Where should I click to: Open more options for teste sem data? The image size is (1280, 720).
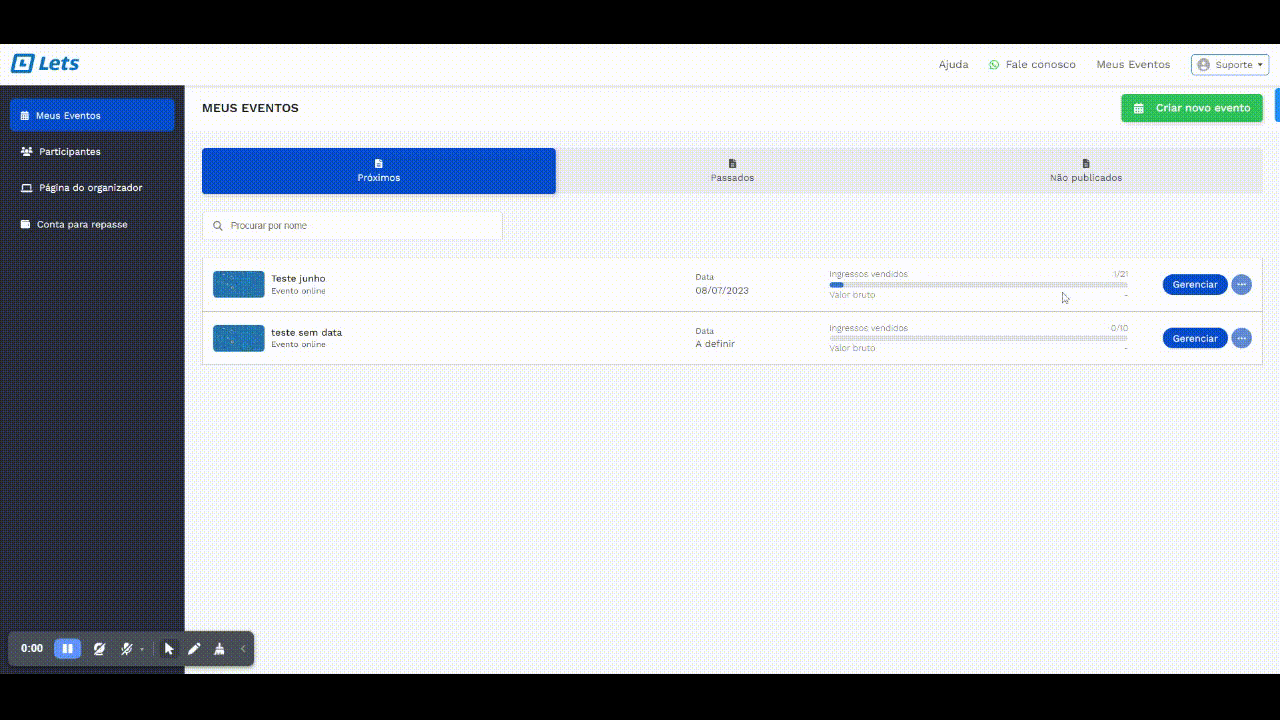[x=1241, y=339]
